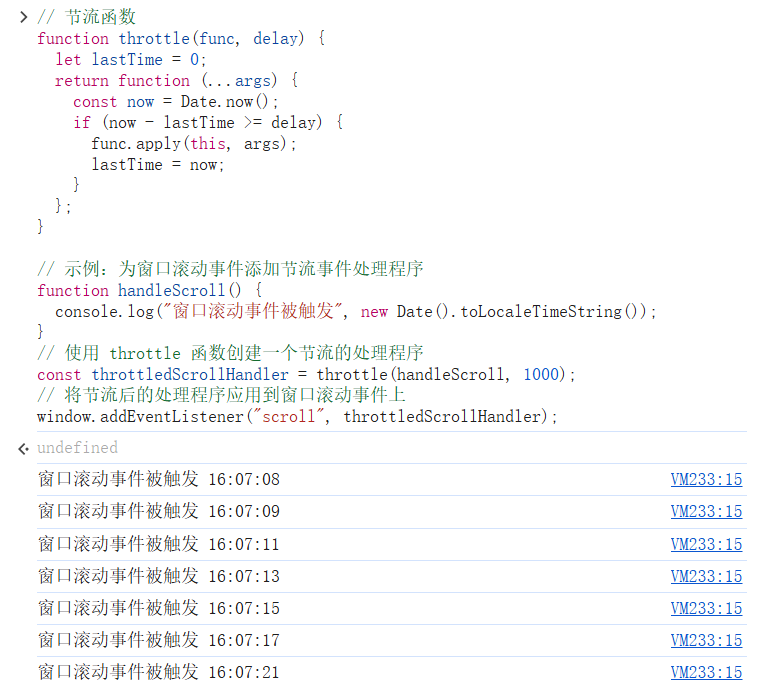Image resolution: width=784 pixels, height=689 pixels.
Task: Open VM233:15 link on the 16:07:11 log row
Action: [706, 544]
